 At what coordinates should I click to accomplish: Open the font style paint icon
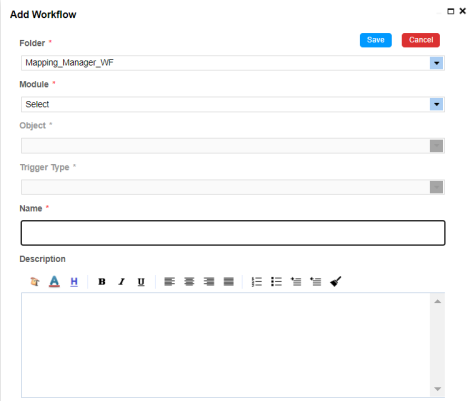tap(35, 282)
